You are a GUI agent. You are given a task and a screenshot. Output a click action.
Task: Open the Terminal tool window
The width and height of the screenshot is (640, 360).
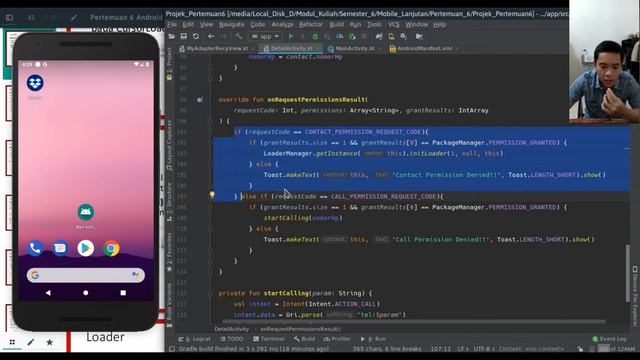click(269, 339)
